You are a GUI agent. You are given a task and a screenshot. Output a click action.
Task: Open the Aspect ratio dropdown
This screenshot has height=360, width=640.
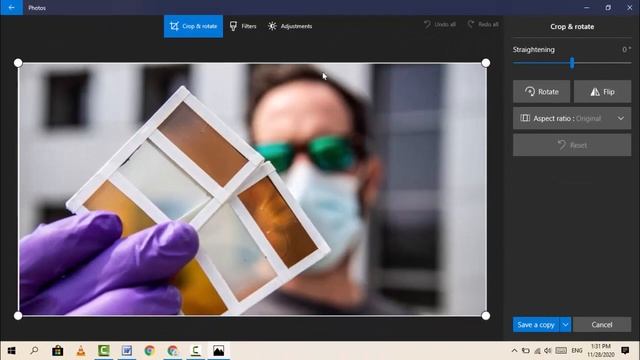click(572, 118)
